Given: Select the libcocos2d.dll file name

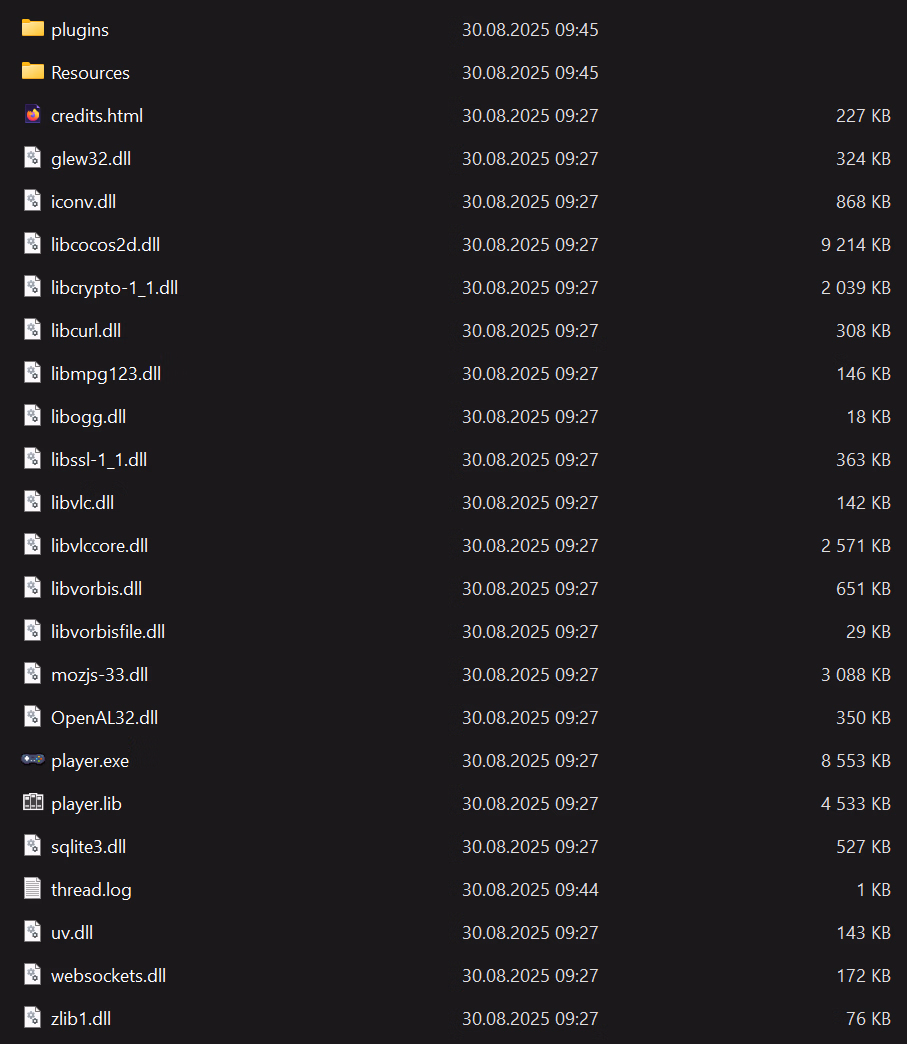Looking at the screenshot, I should pos(105,244).
